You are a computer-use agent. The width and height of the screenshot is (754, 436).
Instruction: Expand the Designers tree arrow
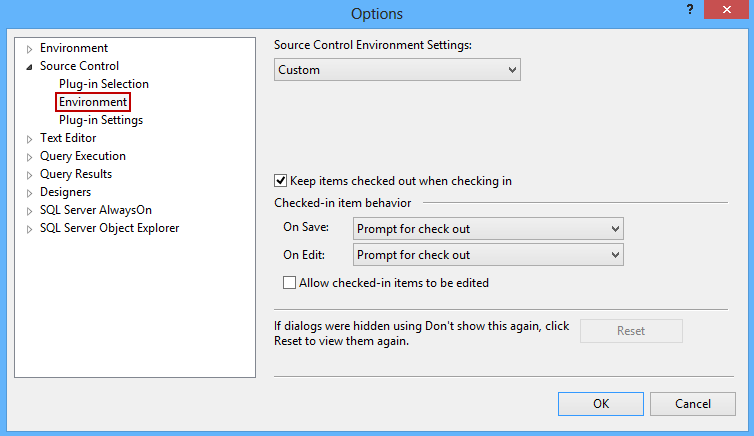tap(29, 192)
